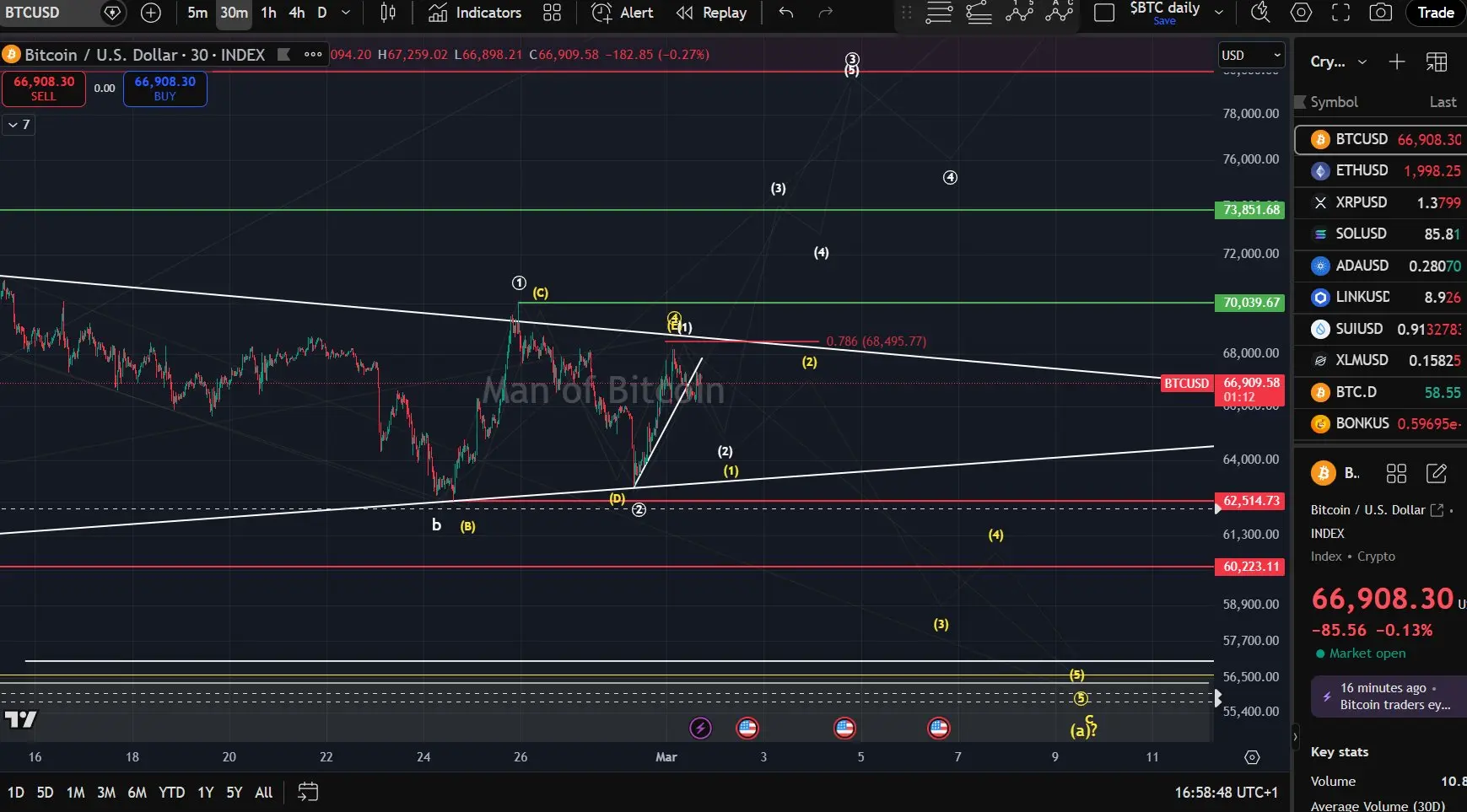This screenshot has width=1467, height=812.
Task: Select XLMUSD row in watchlist
Action: 1381,360
